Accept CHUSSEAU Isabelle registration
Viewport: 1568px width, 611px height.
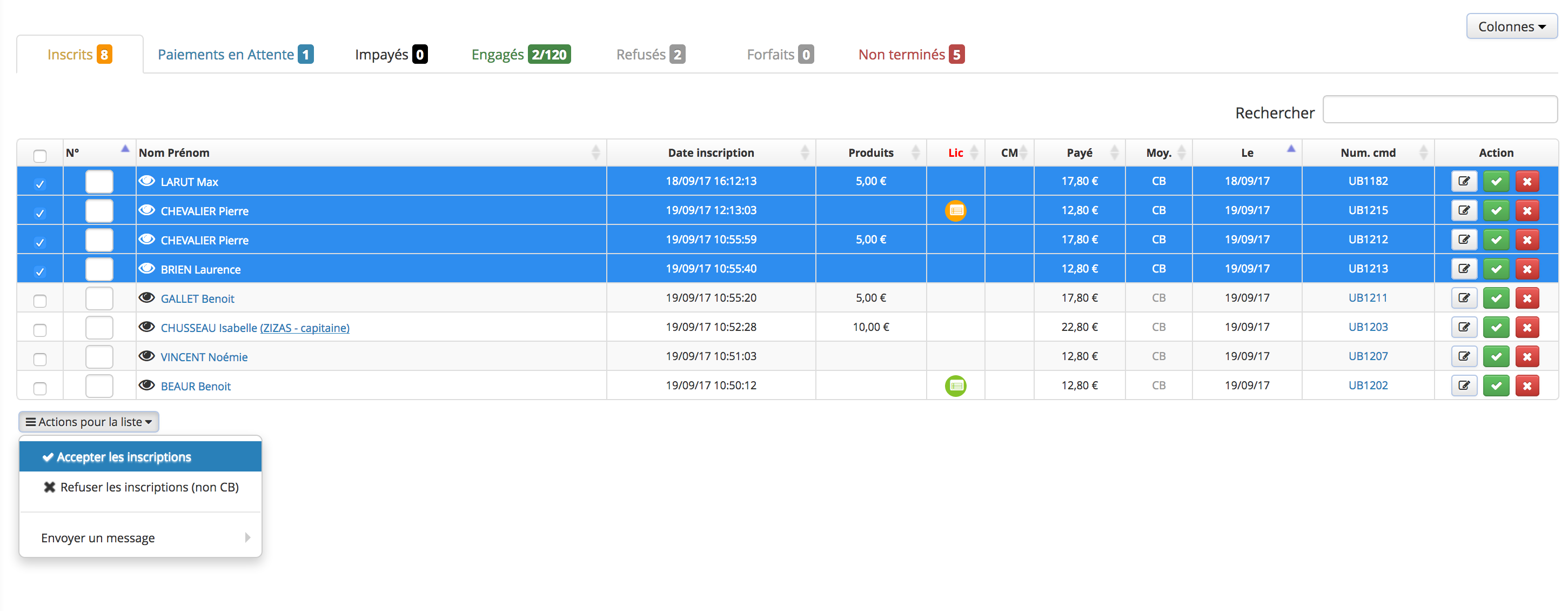pyautogui.click(x=1496, y=327)
